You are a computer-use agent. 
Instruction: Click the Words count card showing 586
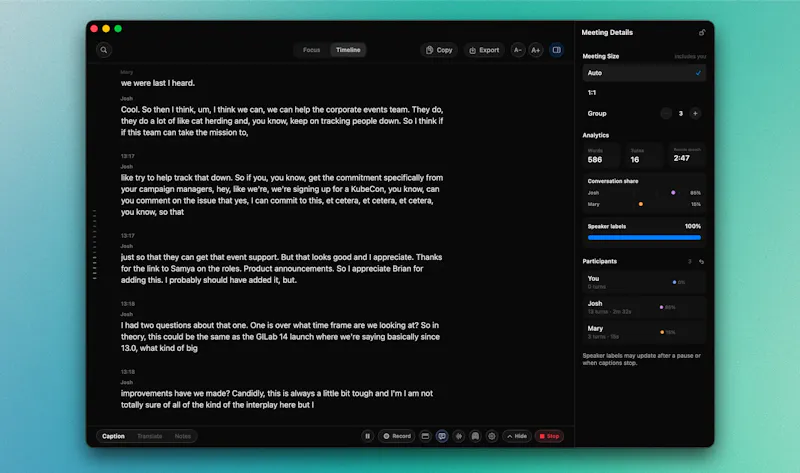tap(601, 156)
